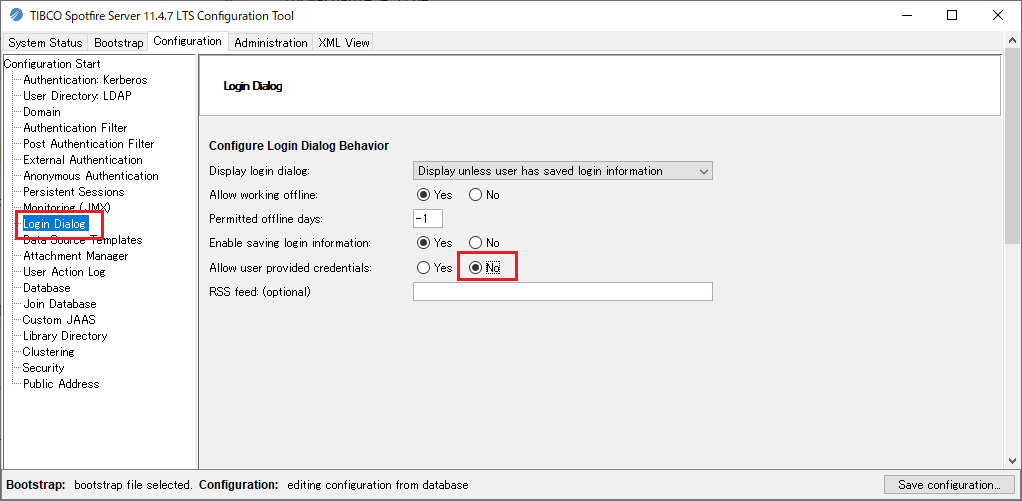Maximize the Configuration Tool window
This screenshot has height=501, width=1022.
(952, 16)
